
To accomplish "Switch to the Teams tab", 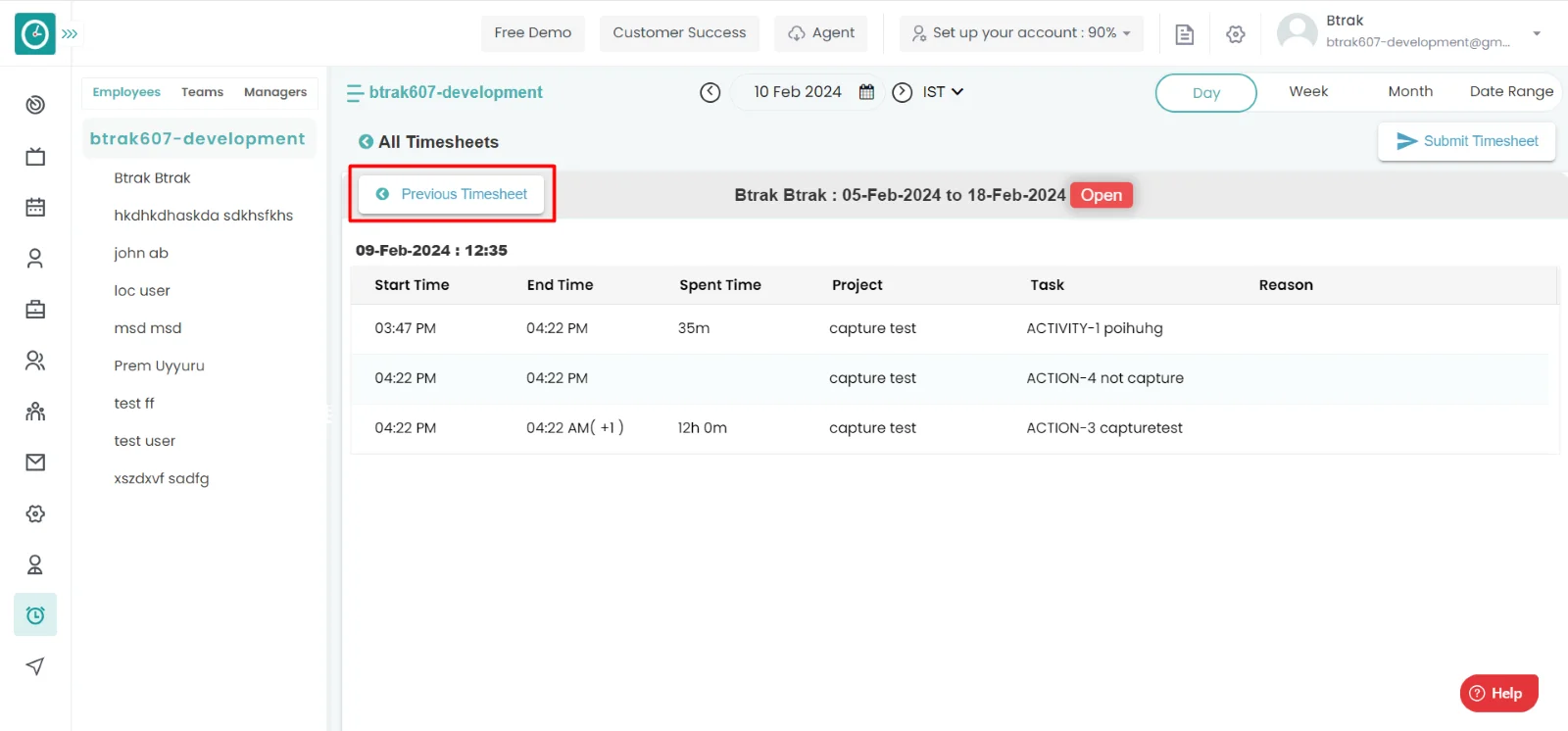I will pos(202,92).
